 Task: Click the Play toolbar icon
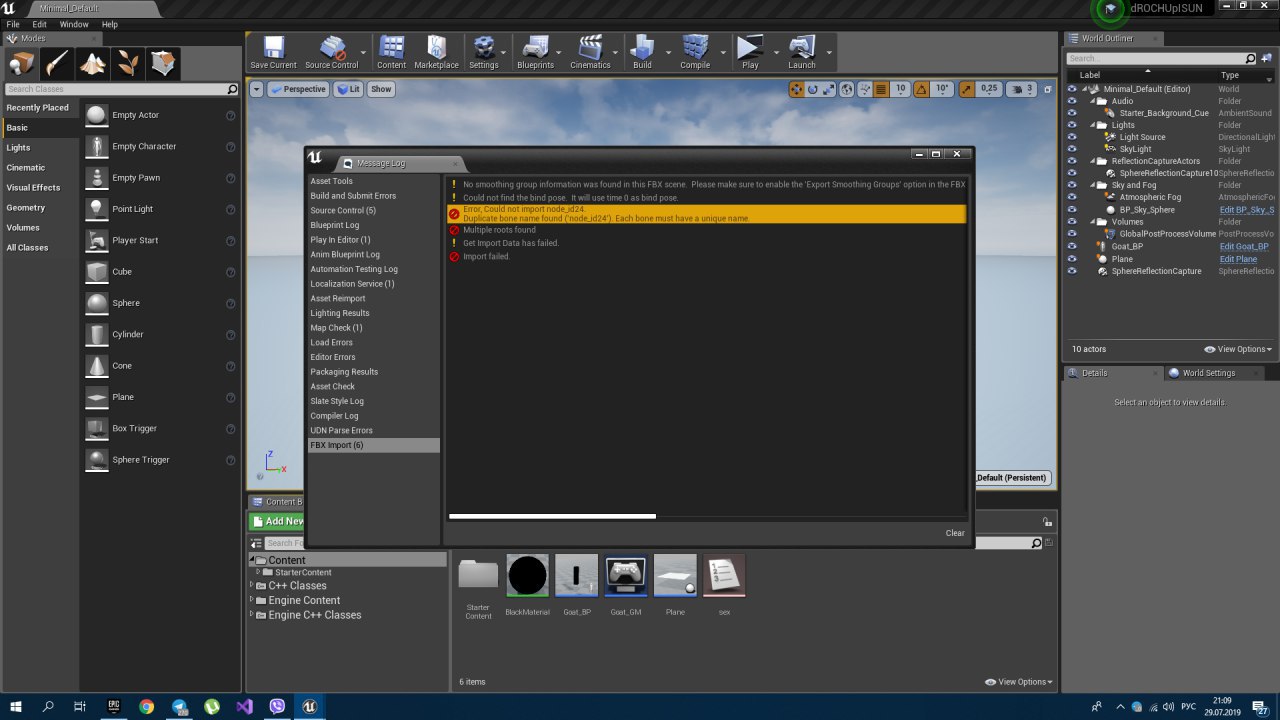(750, 51)
